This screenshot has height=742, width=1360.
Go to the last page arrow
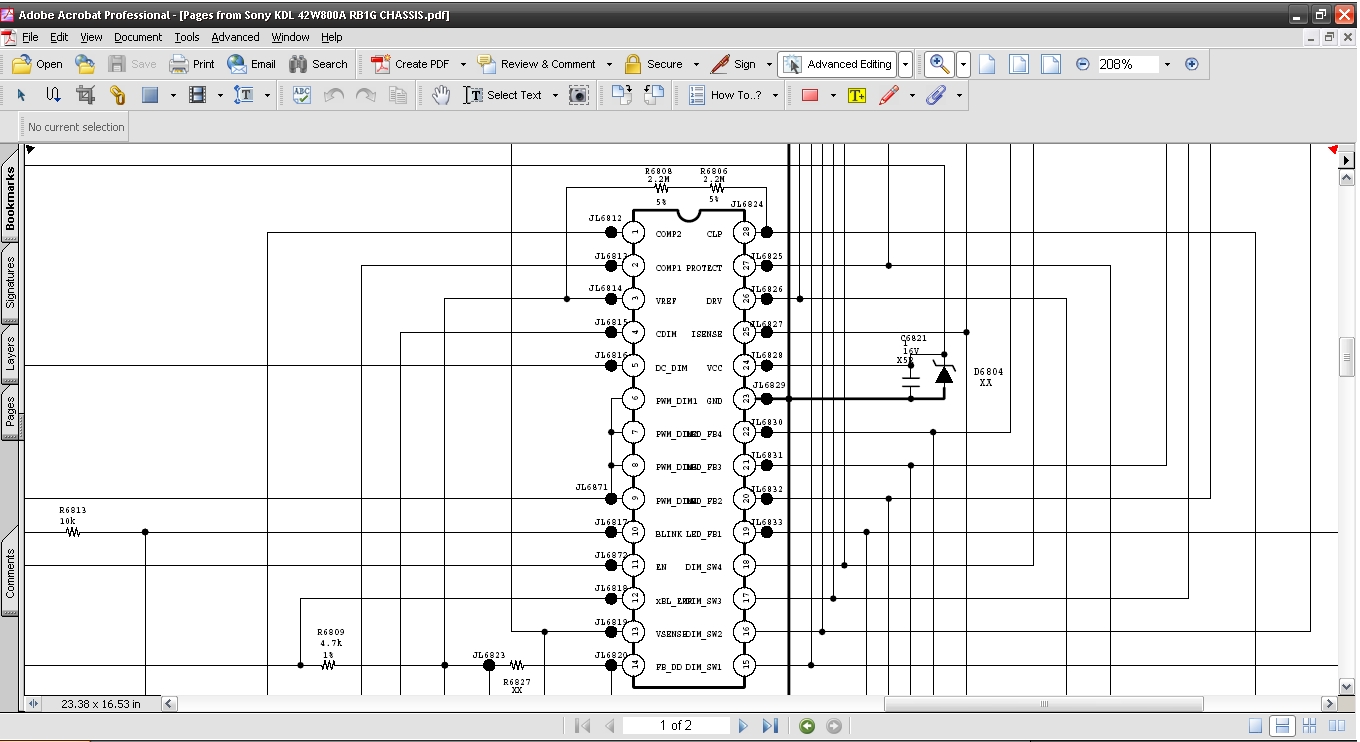(x=770, y=726)
